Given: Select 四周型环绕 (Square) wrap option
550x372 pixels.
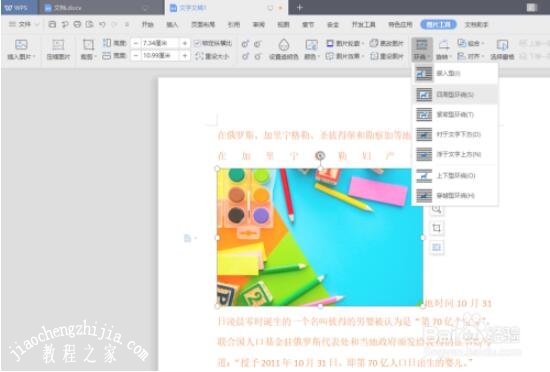Looking at the screenshot, I should [455, 94].
